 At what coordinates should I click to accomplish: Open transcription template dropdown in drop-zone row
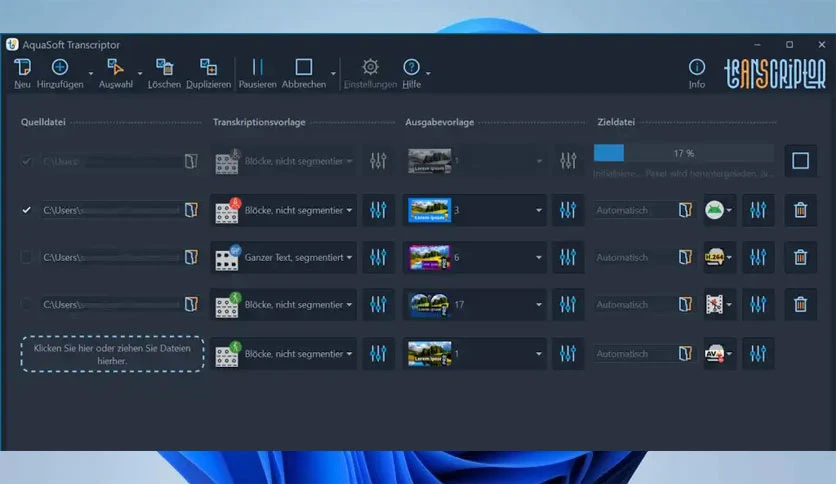point(284,353)
